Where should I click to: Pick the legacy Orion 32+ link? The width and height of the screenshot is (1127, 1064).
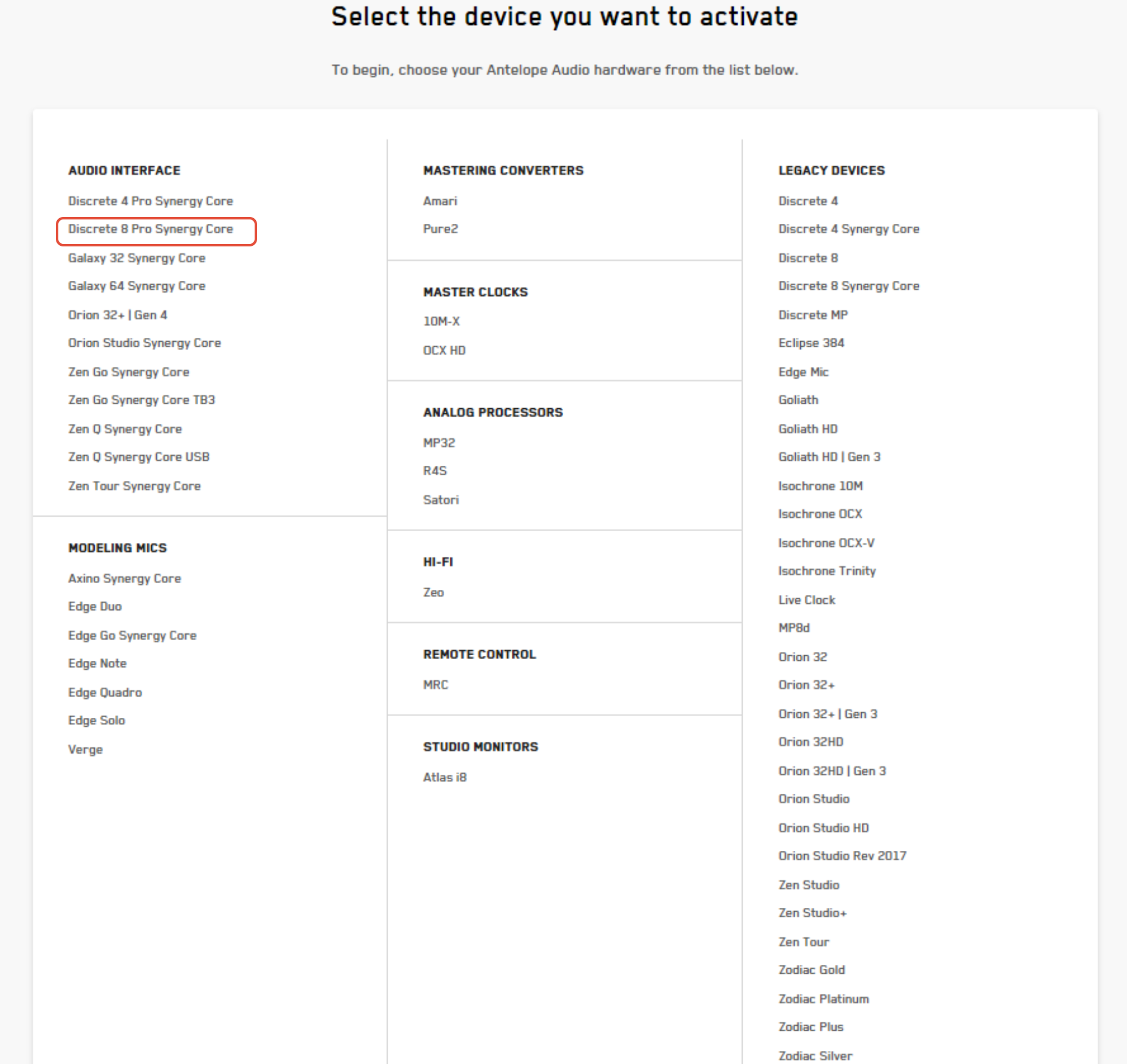pyautogui.click(x=807, y=685)
